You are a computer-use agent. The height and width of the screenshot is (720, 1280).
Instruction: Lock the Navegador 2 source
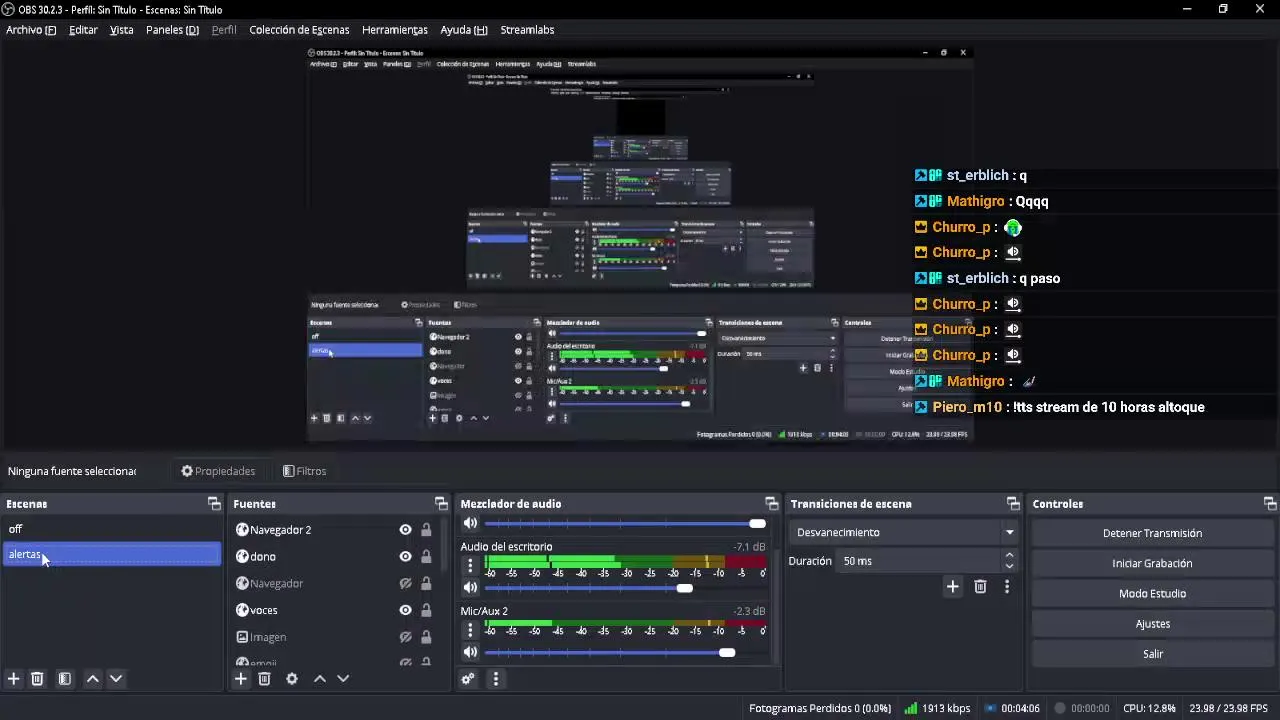pos(426,530)
